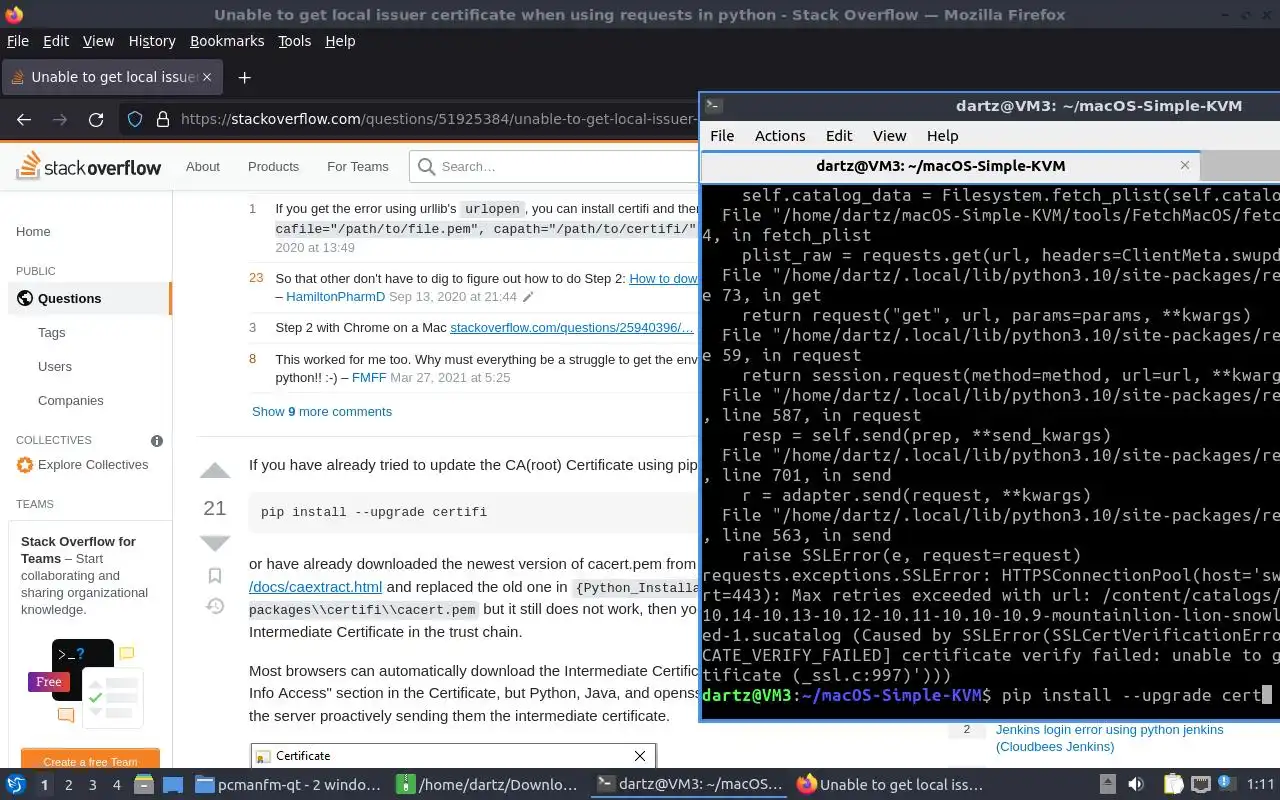
Task: Open Firefox File menu
Action: 18,41
